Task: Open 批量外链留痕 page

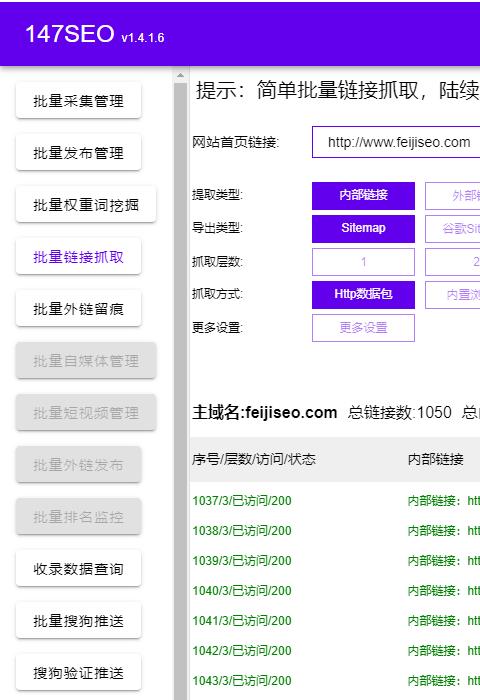Action: tap(79, 309)
